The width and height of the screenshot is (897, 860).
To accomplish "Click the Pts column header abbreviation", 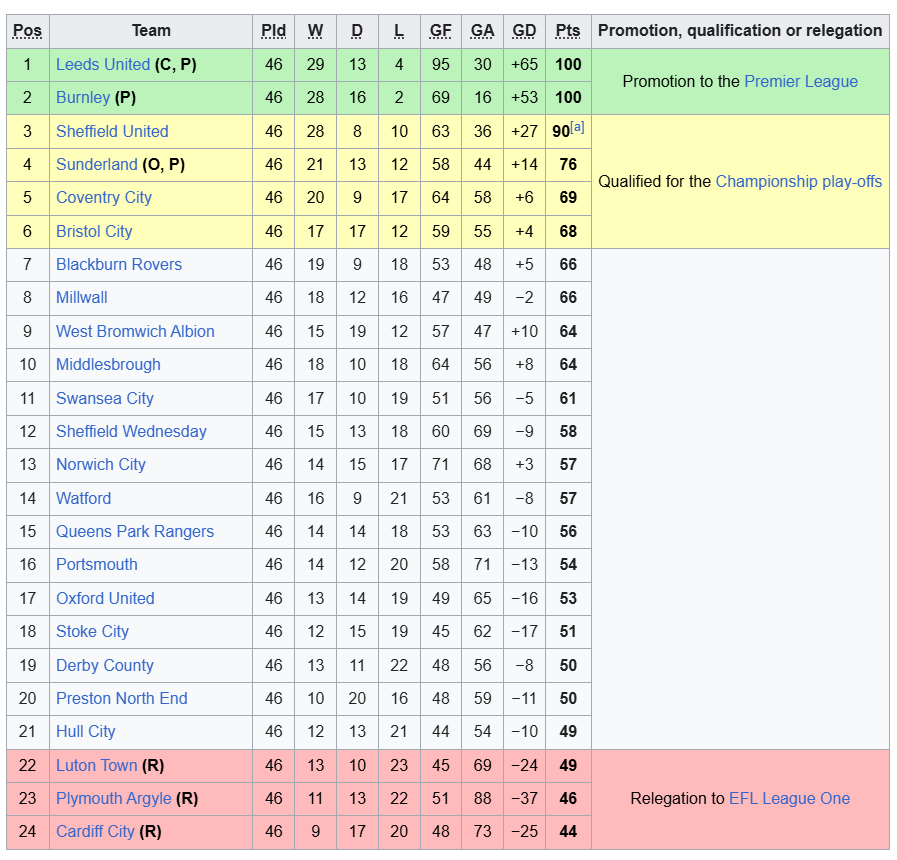I will click(x=568, y=31).
